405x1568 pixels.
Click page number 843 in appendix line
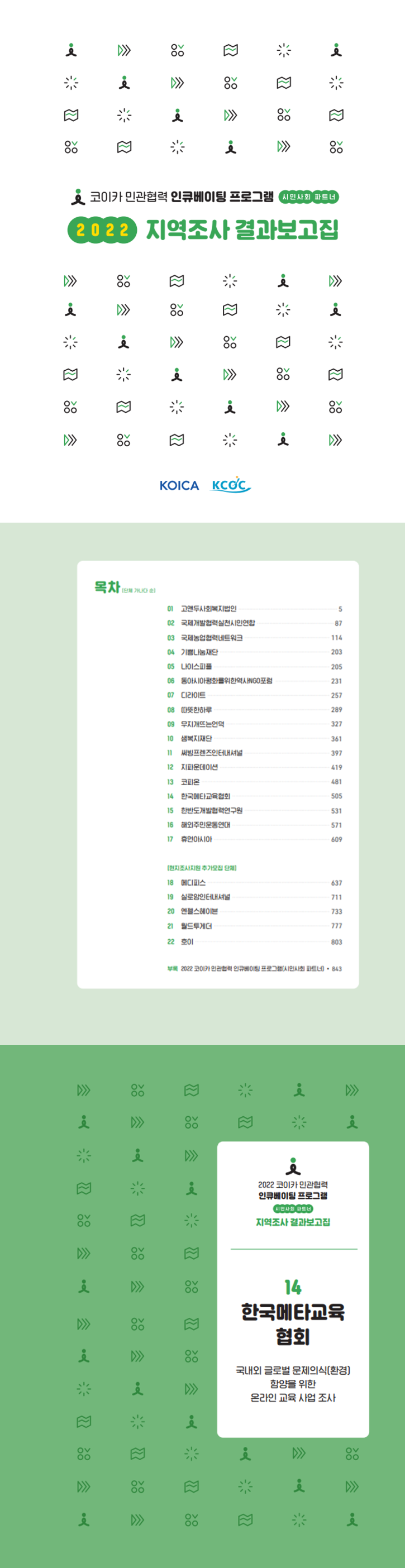point(337,968)
